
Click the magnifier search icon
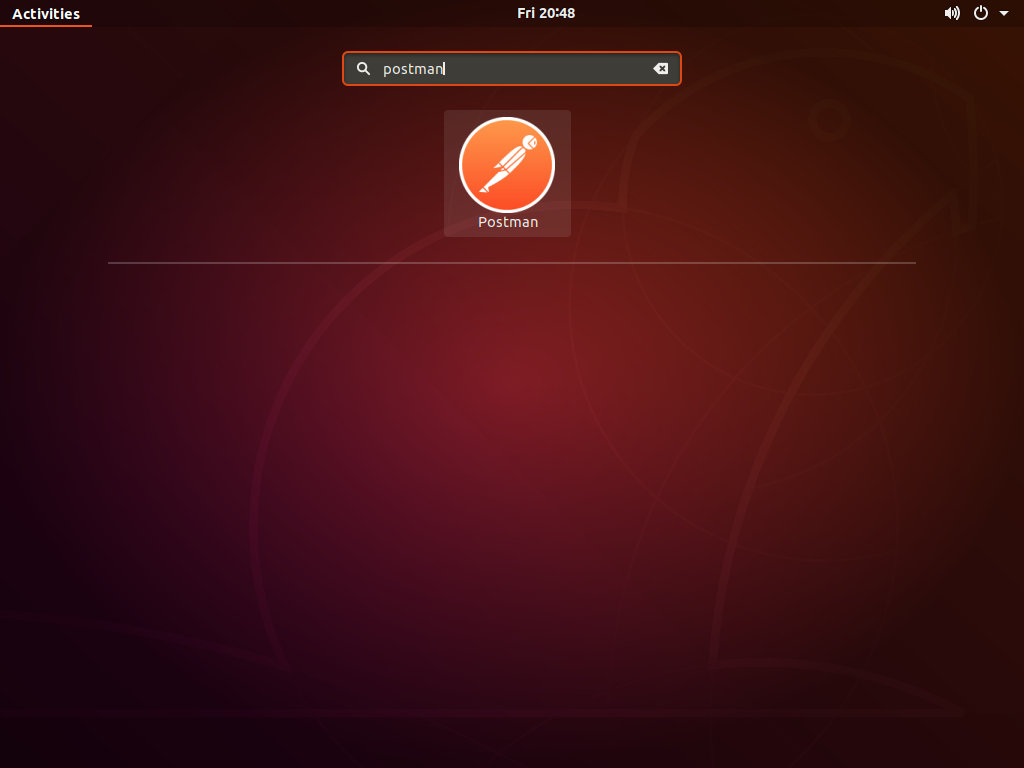pyautogui.click(x=363, y=69)
